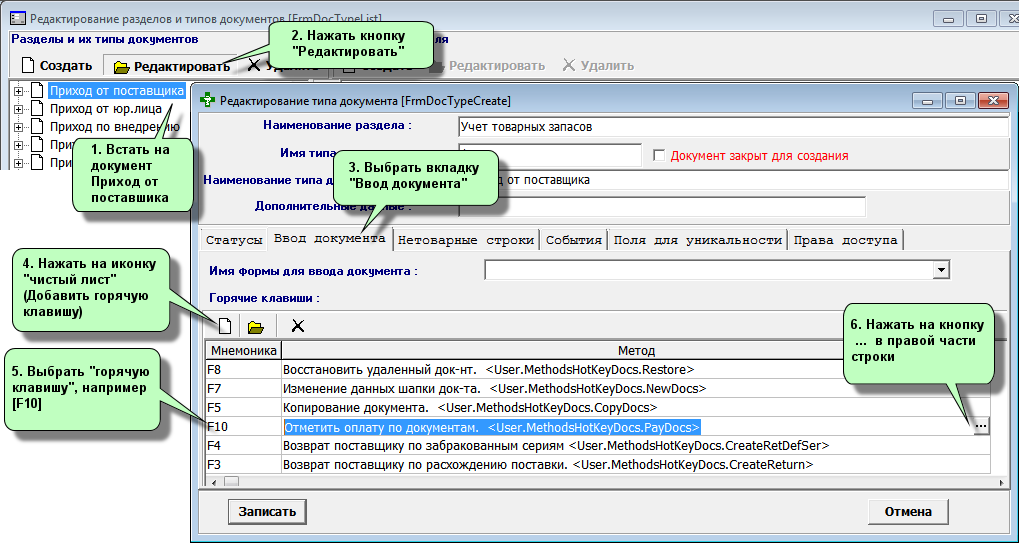Expand the Приход от поставщика tree node
The height and width of the screenshot is (543, 1019).
point(18,91)
